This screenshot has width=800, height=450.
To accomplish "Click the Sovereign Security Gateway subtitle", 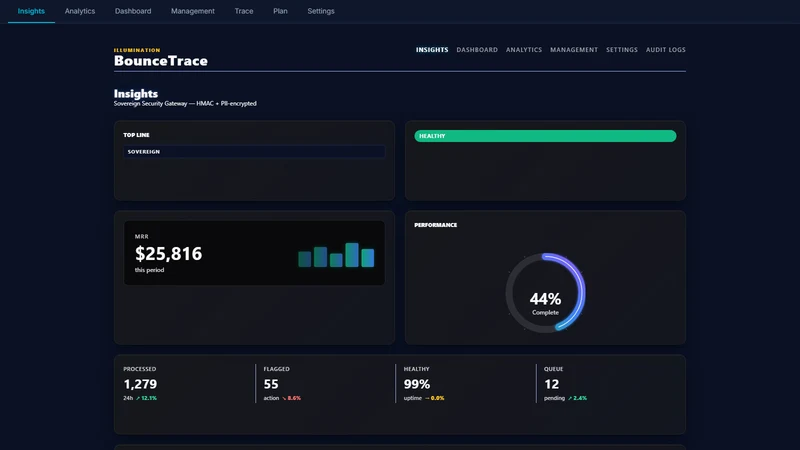I will click(x=185, y=104).
